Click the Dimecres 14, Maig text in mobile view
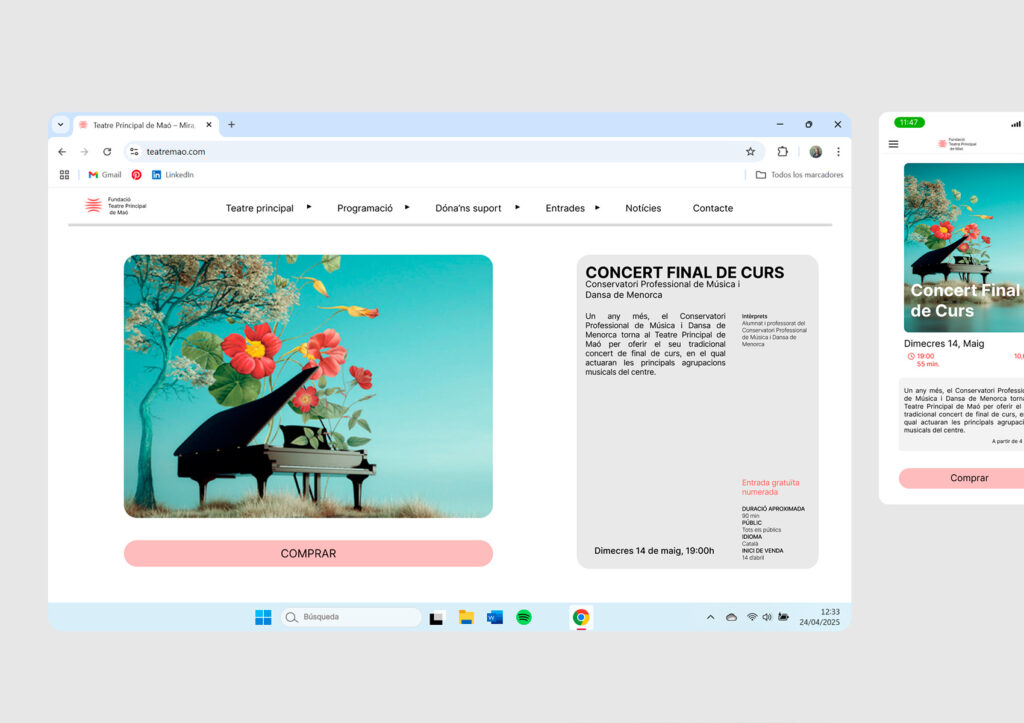The width and height of the screenshot is (1024, 723). point(944,344)
